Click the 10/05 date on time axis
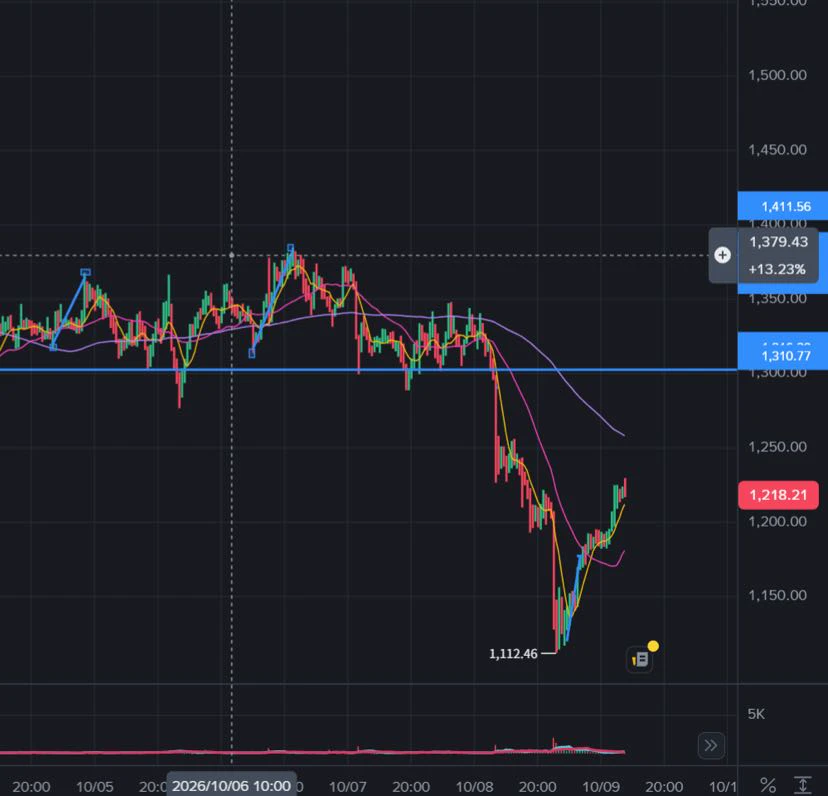This screenshot has width=828, height=796. pos(95,787)
